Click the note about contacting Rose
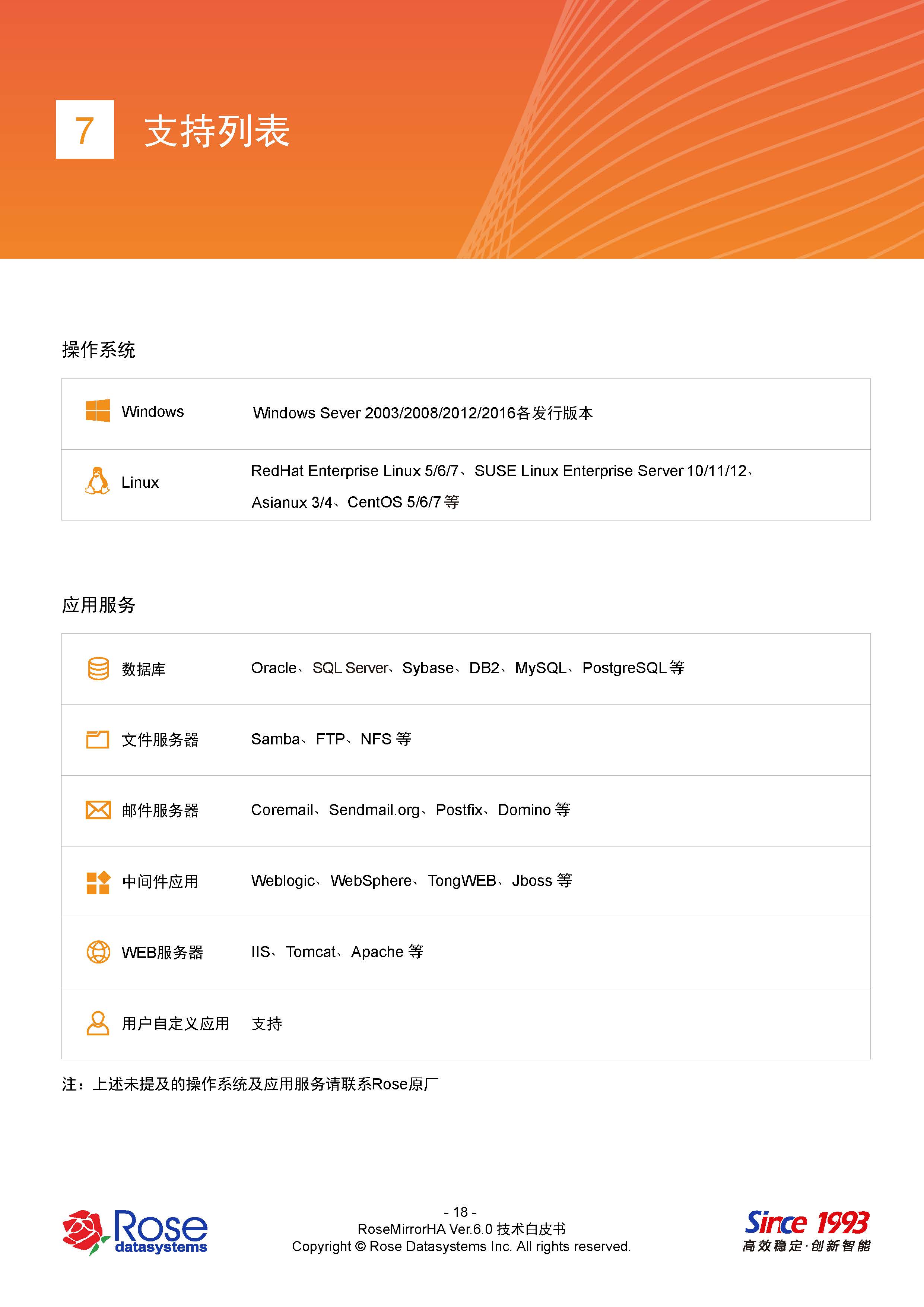 pyautogui.click(x=250, y=1084)
